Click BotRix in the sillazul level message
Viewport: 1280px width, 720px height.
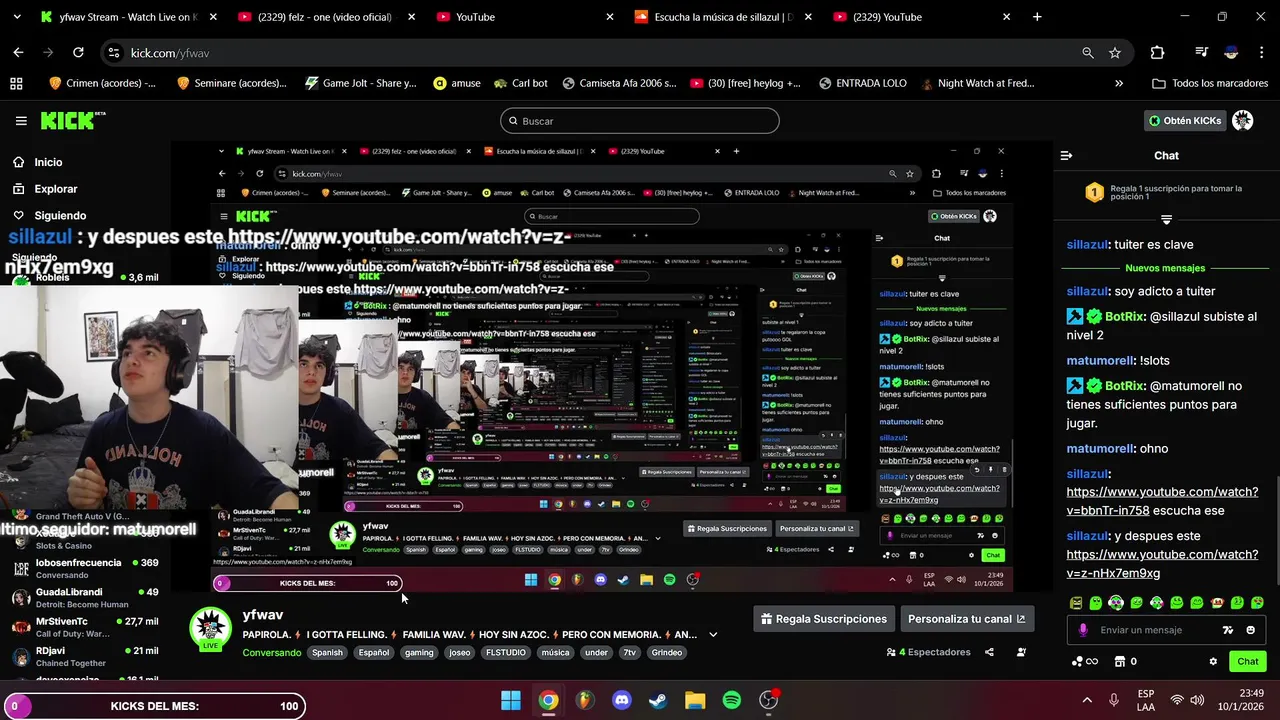(x=1124, y=316)
